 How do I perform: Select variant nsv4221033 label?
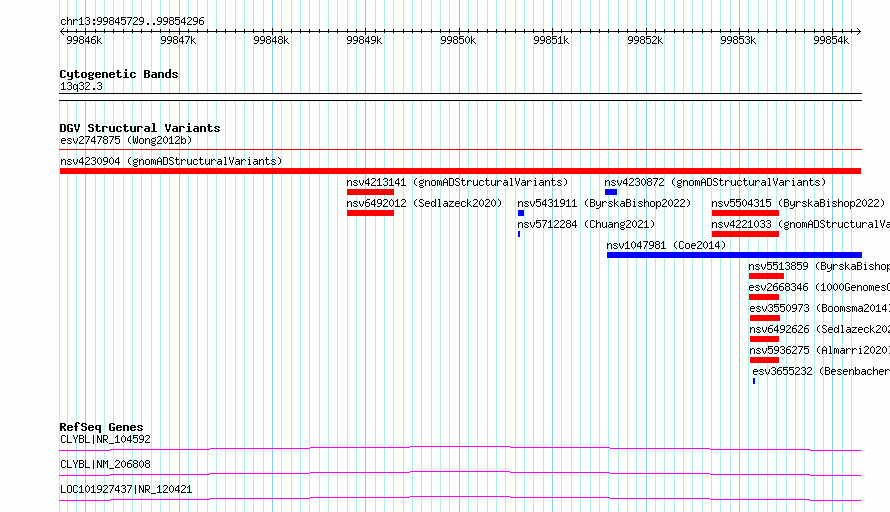coord(800,224)
